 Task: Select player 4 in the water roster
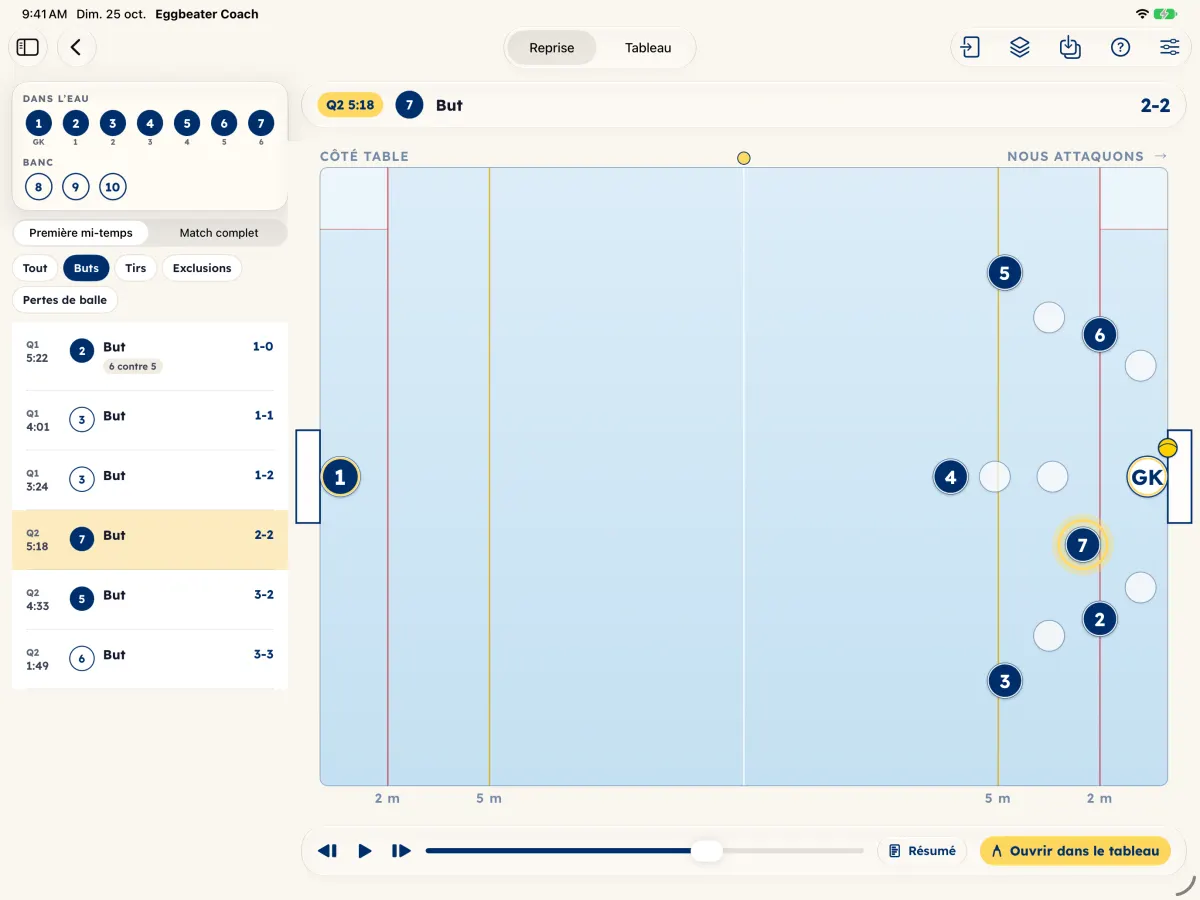coord(149,124)
